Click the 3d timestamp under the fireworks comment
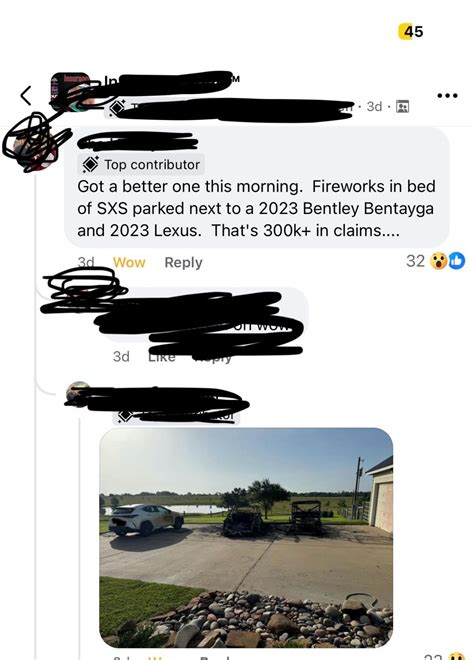The width and height of the screenshot is (474, 660). click(x=86, y=262)
